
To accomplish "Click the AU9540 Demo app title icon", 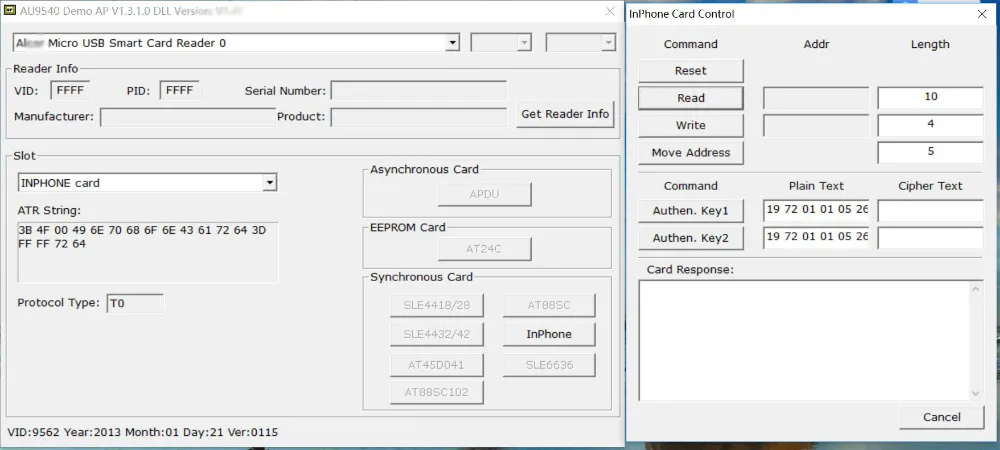I will pos(10,11).
